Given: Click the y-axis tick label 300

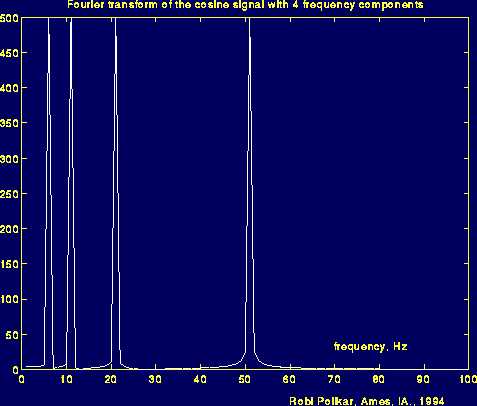Looking at the screenshot, I should click(9, 159).
